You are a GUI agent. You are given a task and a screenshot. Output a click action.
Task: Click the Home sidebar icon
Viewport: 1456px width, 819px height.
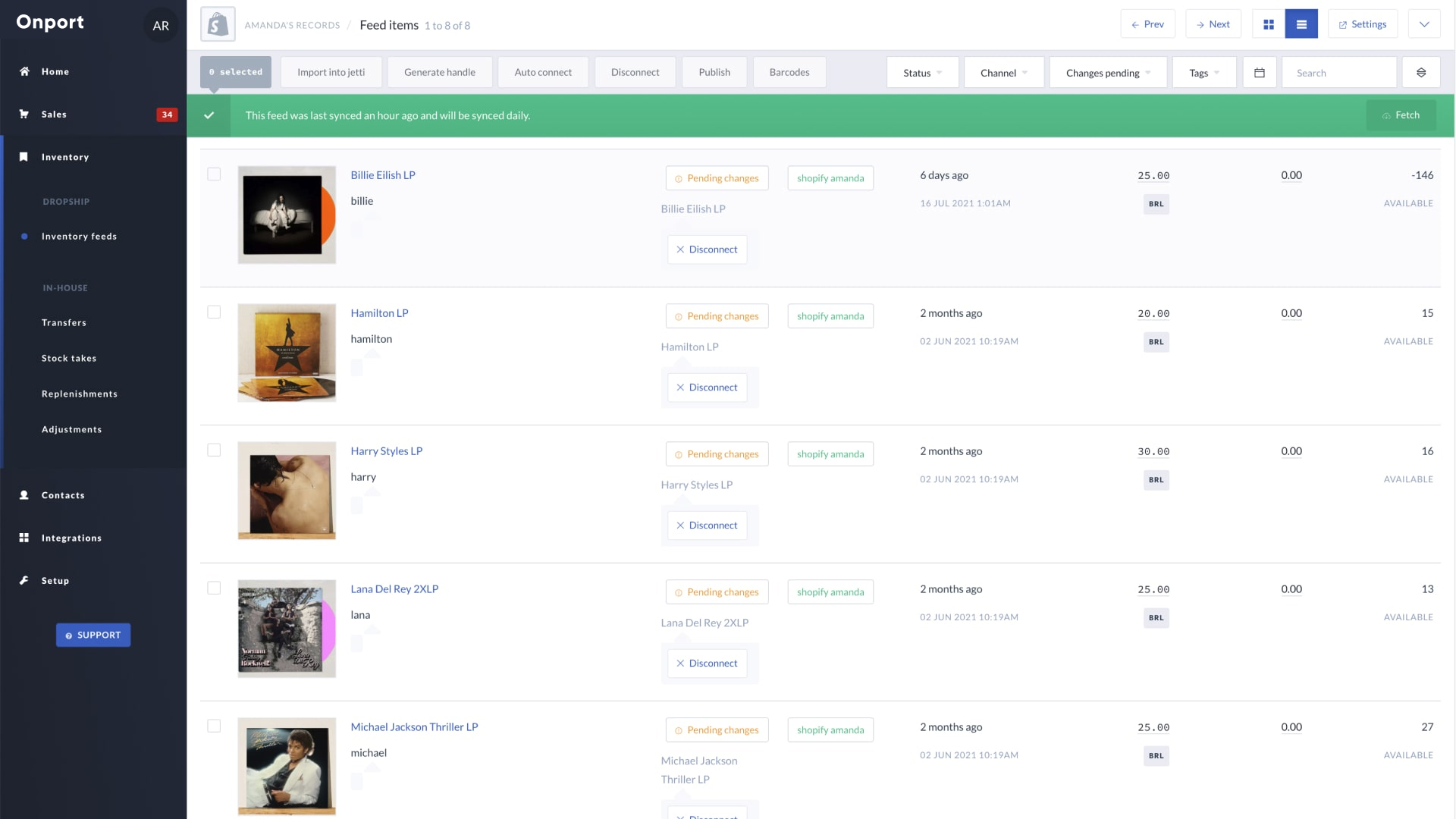24,71
